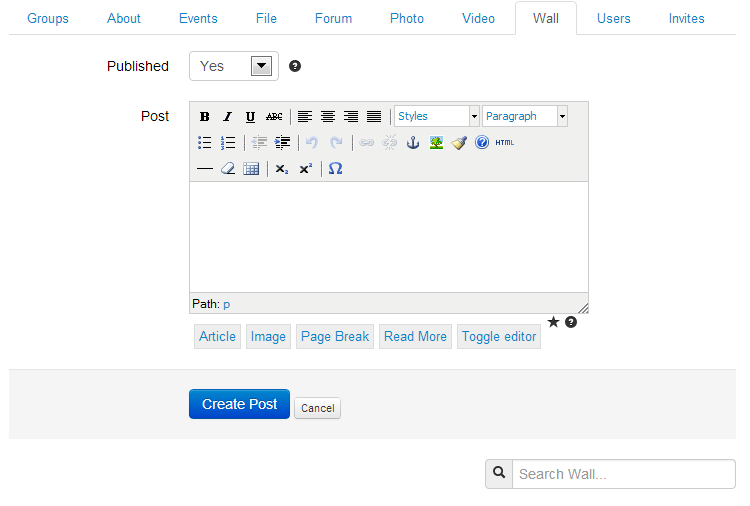Align text right
This screenshot has width=750, height=506.
[351, 116]
